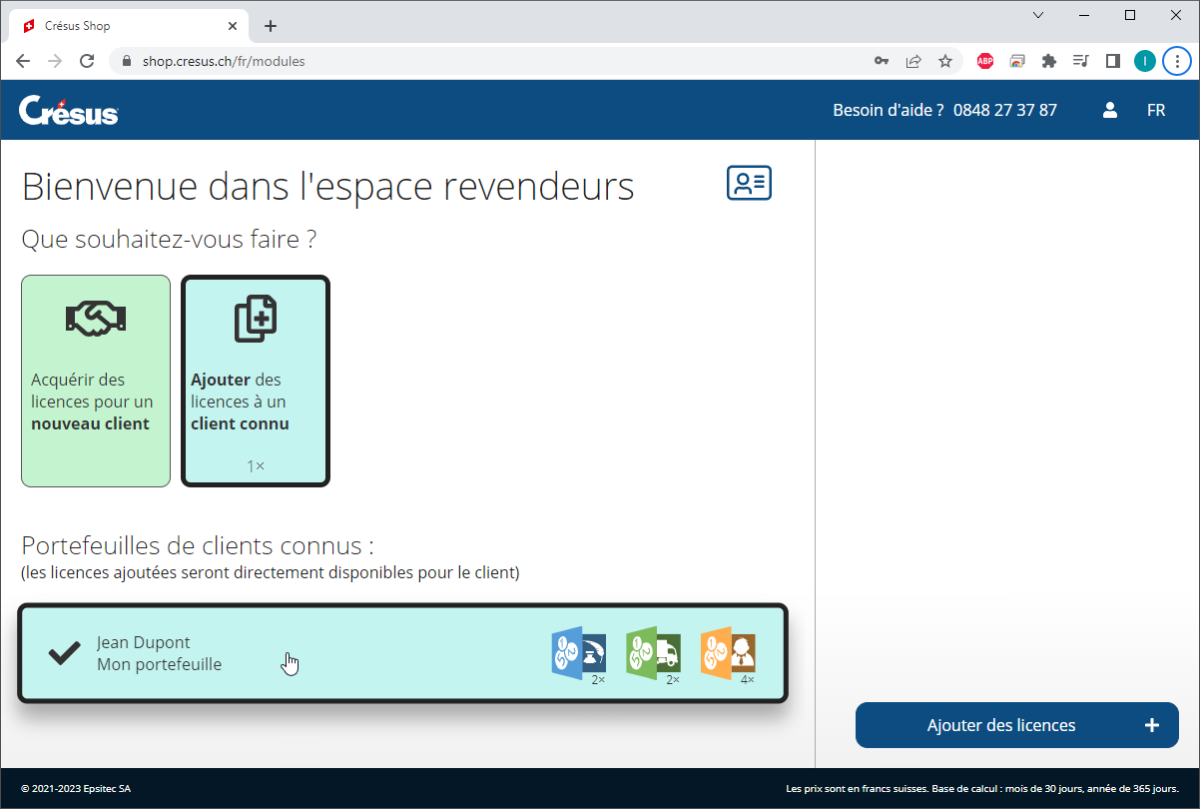Click the checkmark on Mon portefeuille row
The image size is (1200, 809).
(63, 653)
